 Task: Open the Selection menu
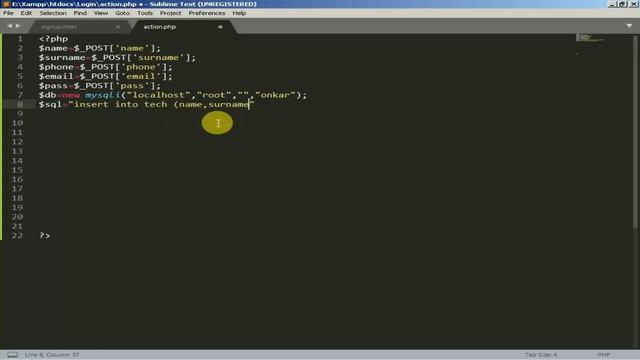53,13
